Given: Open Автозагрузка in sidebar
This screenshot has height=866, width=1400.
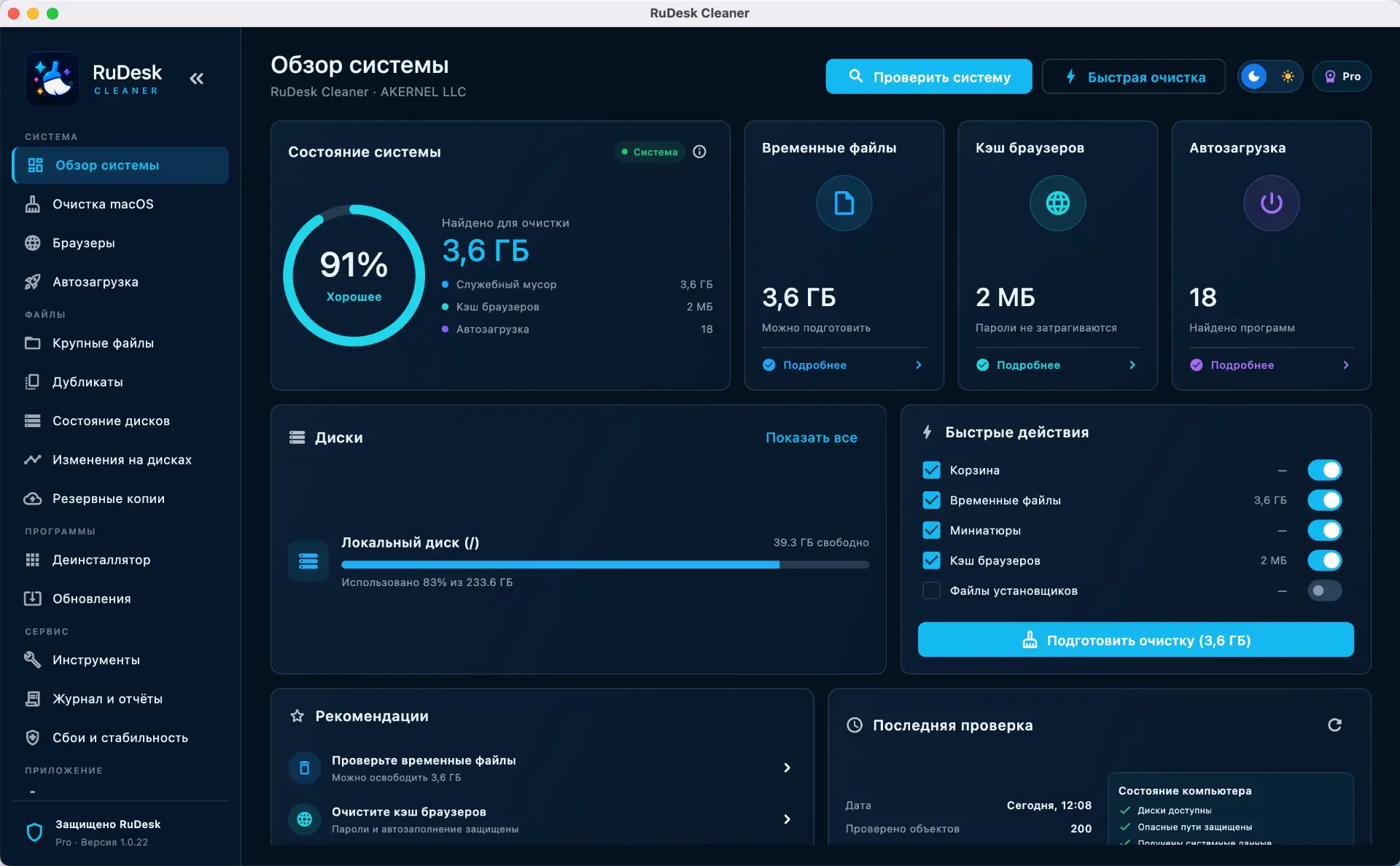Looking at the screenshot, I should [120, 282].
